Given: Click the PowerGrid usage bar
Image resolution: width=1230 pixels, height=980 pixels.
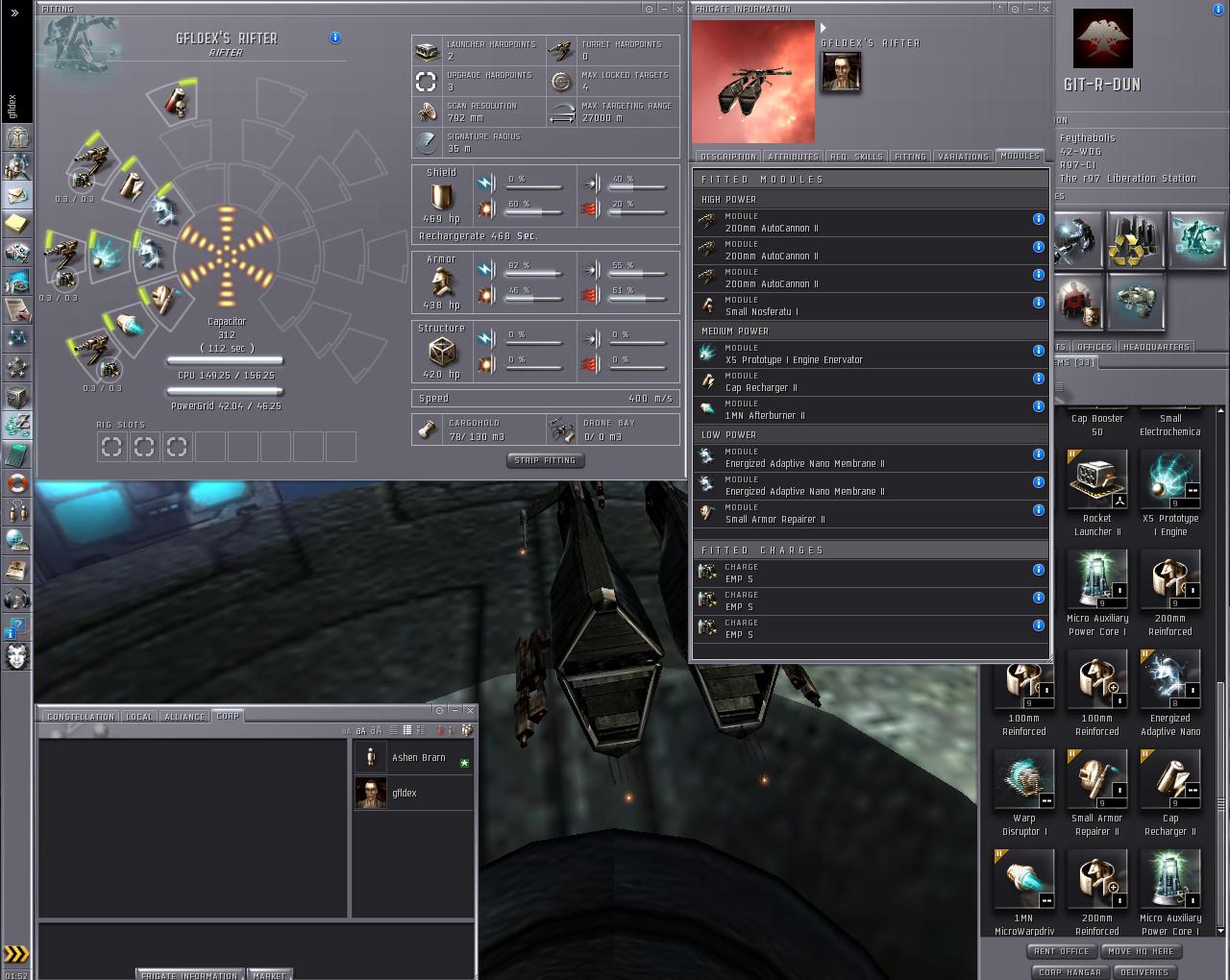Looking at the screenshot, I should pos(225,392).
